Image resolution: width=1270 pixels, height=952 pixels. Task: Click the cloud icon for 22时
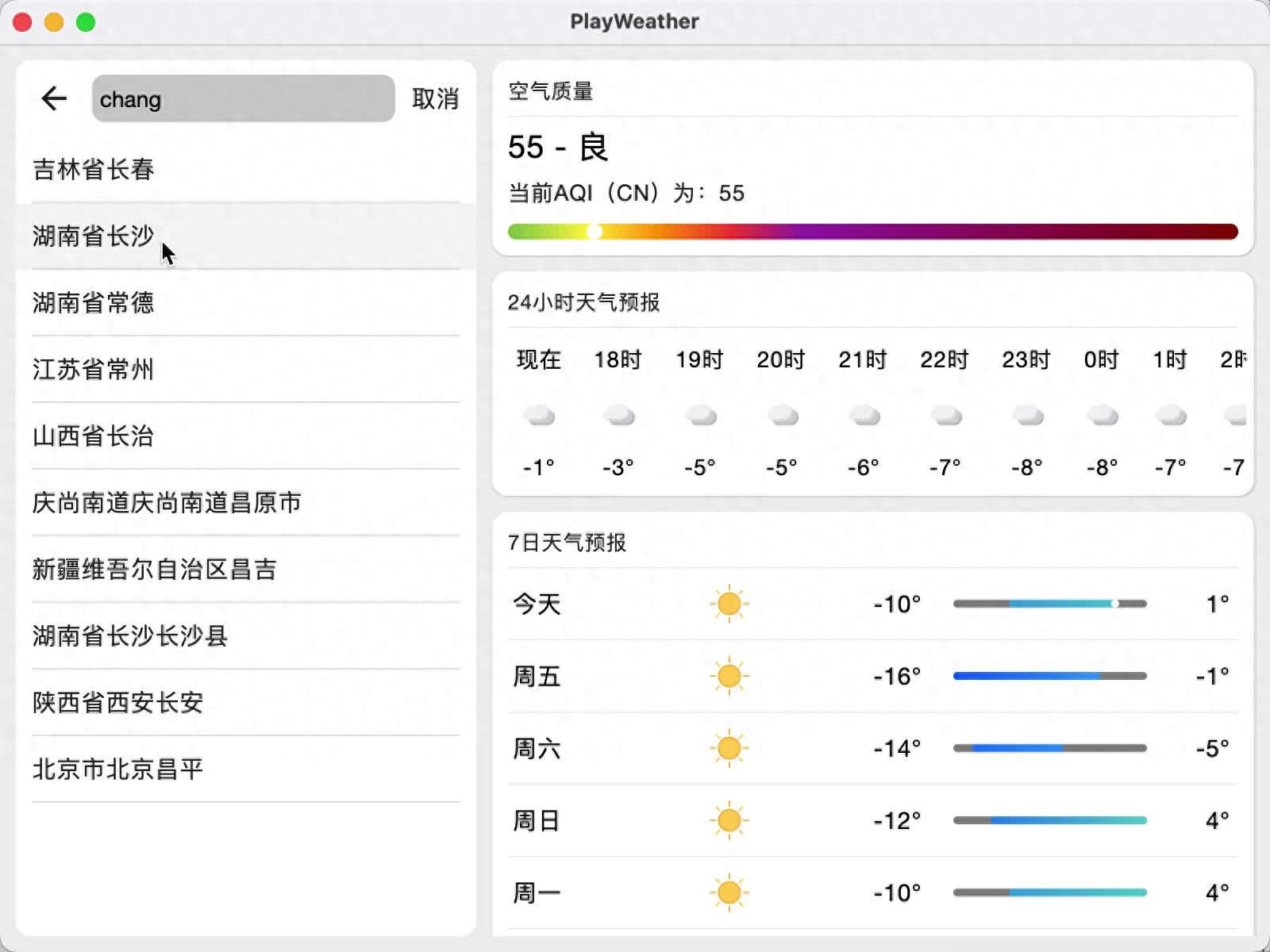945,415
